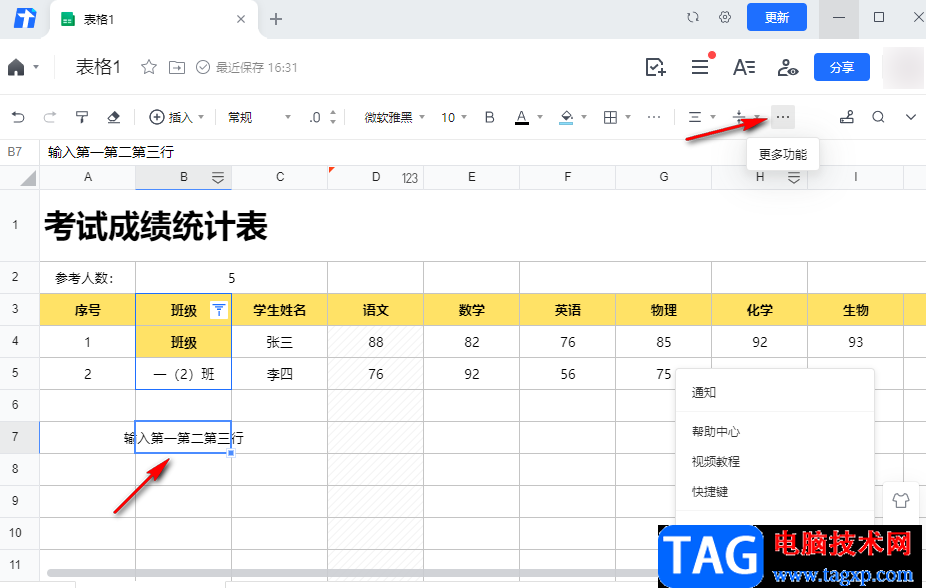This screenshot has height=588, width=926.
Task: Expand the borders dropdown arrow
Action: 628,117
